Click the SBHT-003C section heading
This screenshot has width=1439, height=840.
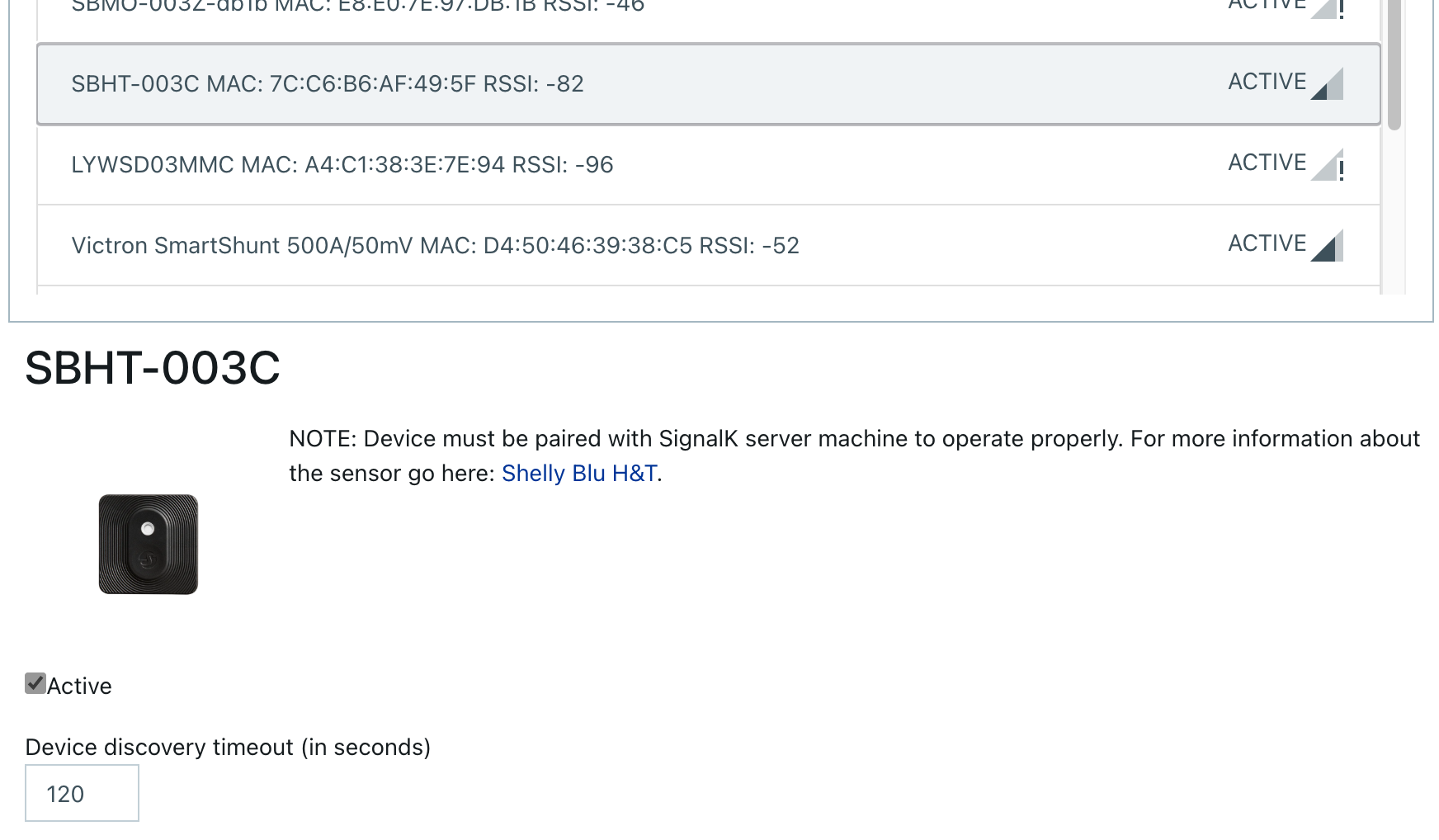click(153, 368)
